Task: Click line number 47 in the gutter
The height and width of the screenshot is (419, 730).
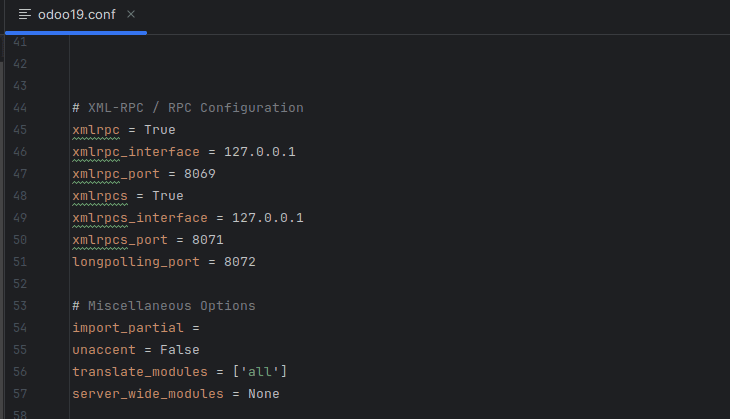Action: click(x=20, y=174)
